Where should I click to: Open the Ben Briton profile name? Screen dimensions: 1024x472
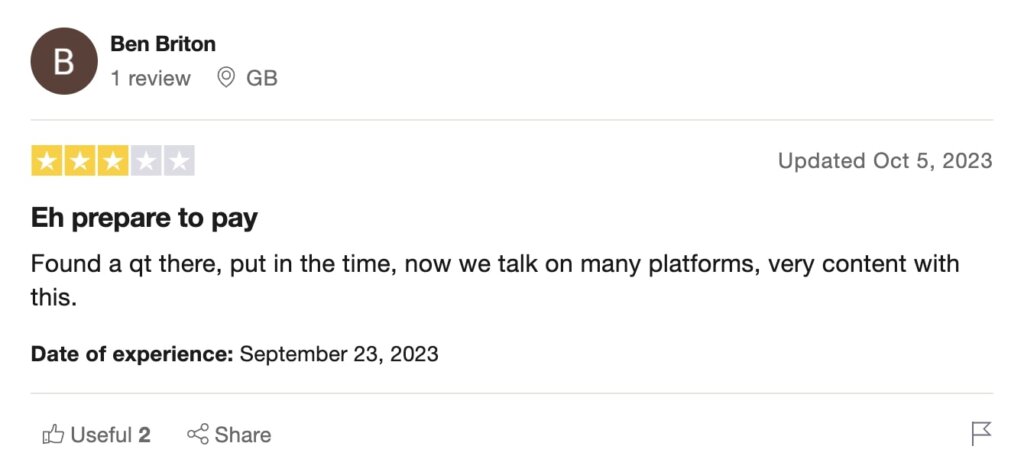click(163, 44)
